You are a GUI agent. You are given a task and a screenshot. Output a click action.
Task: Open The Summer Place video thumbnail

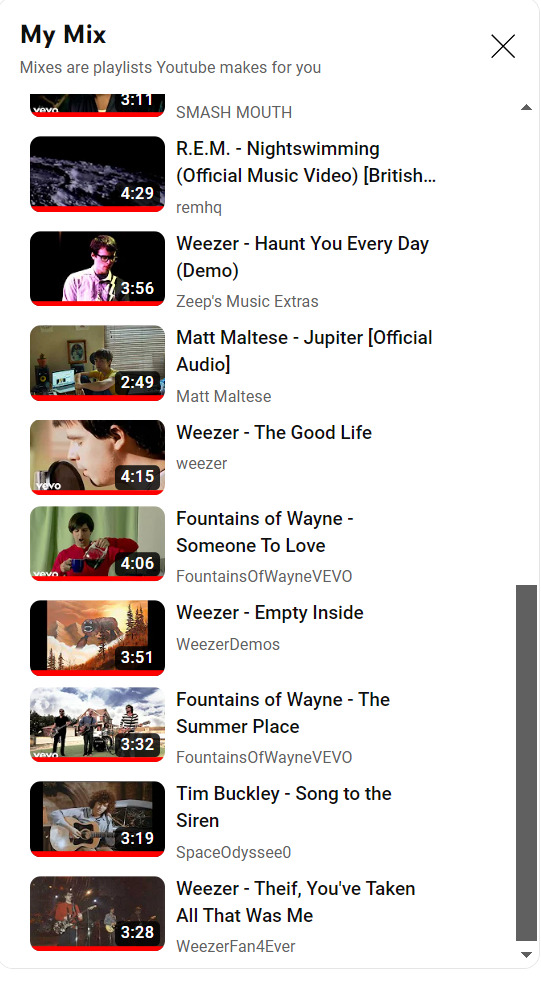pos(98,724)
